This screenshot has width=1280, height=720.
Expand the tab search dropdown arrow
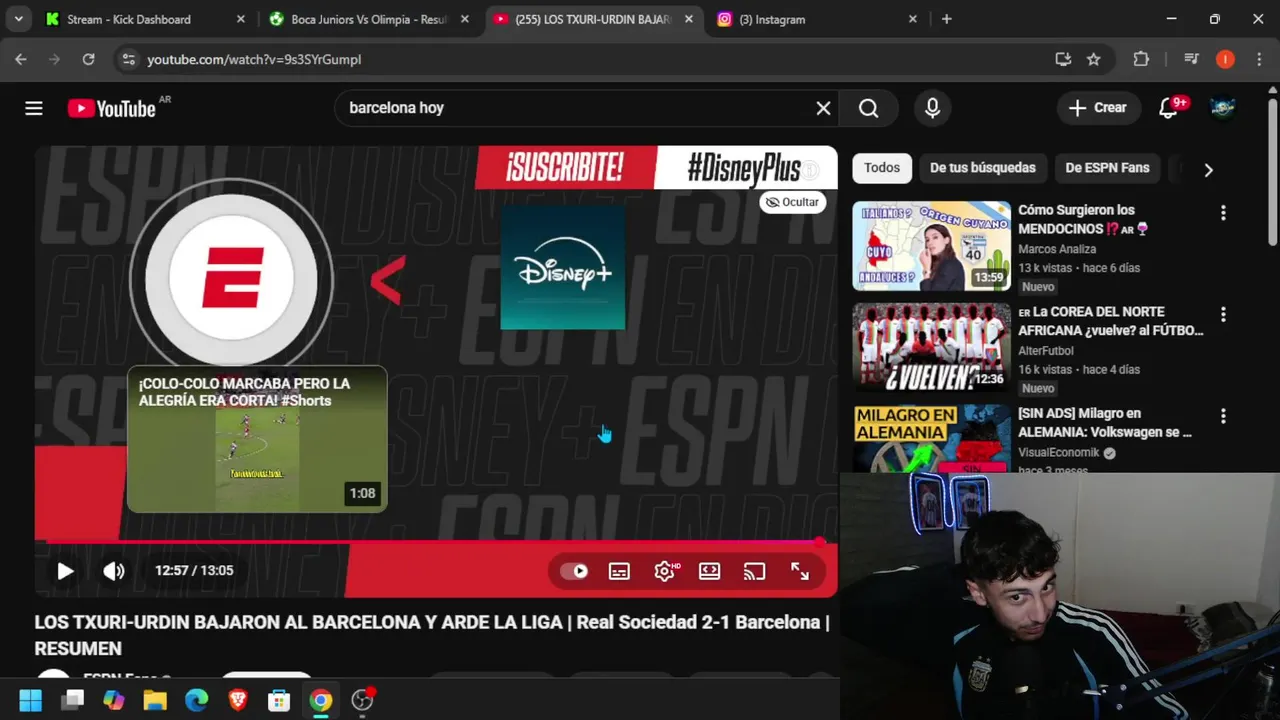(x=18, y=19)
